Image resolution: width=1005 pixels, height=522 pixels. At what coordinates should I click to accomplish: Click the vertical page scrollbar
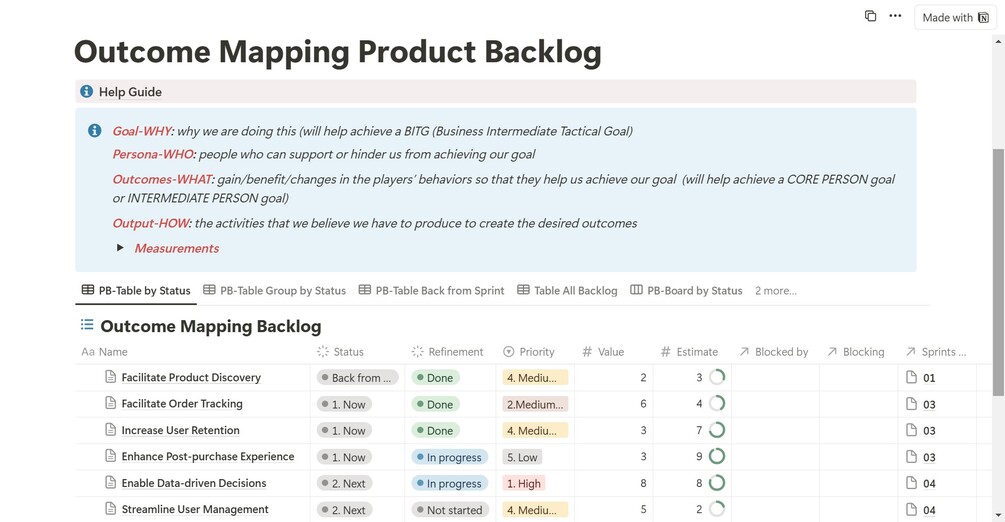coord(998,270)
